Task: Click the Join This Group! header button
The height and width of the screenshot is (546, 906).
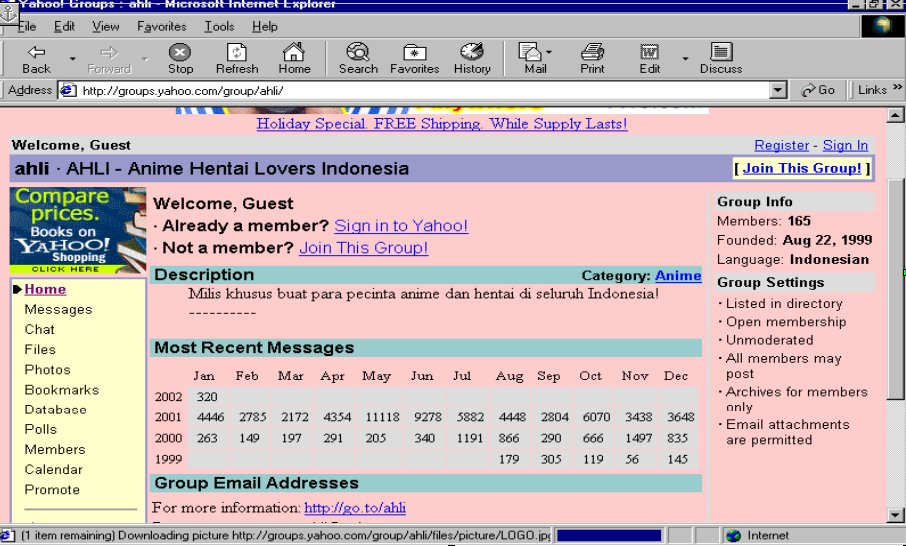Action: coord(802,168)
